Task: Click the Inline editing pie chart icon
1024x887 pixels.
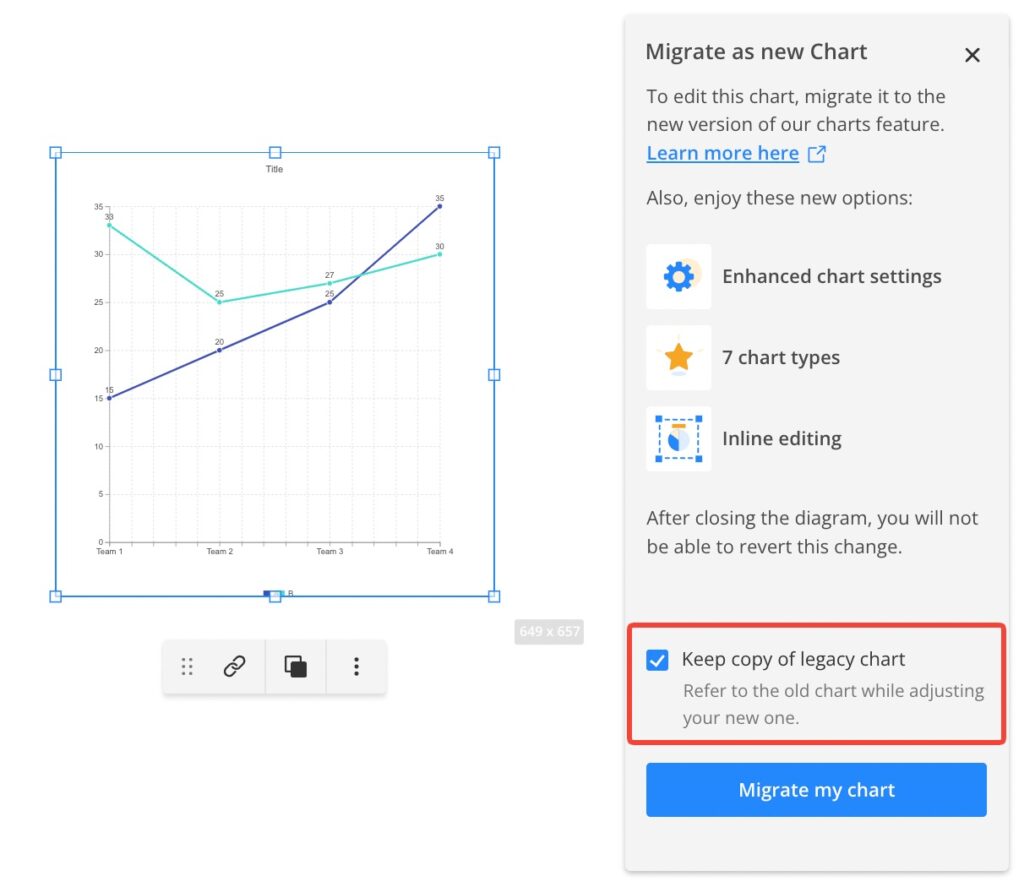Action: coord(679,438)
